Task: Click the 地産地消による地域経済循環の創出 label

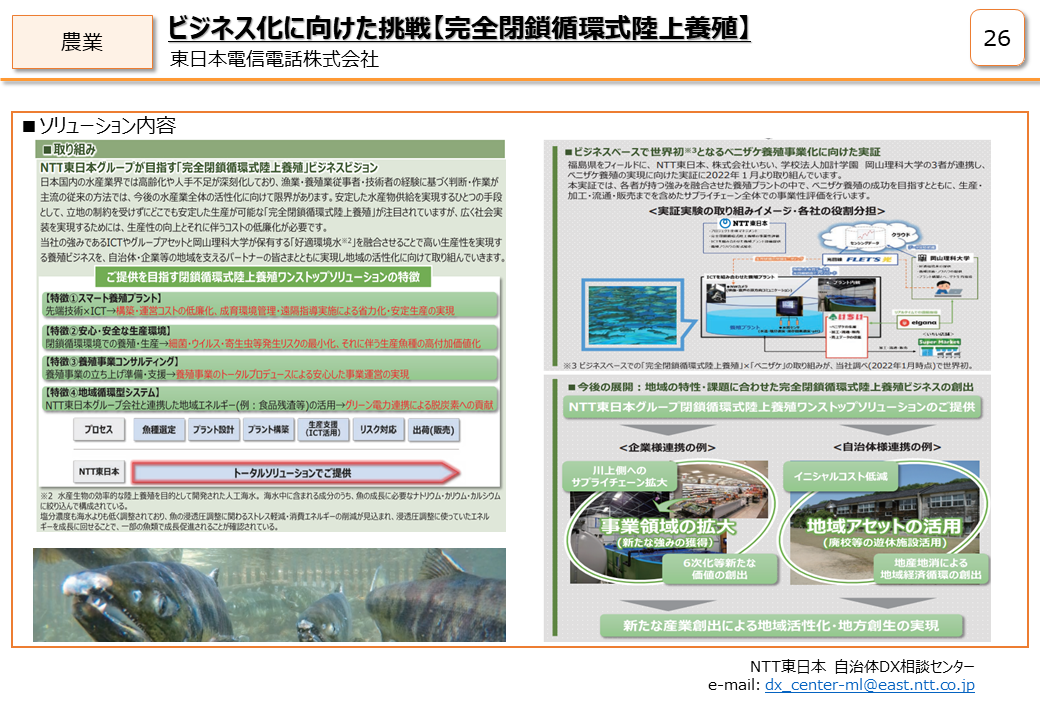Action: click(931, 569)
